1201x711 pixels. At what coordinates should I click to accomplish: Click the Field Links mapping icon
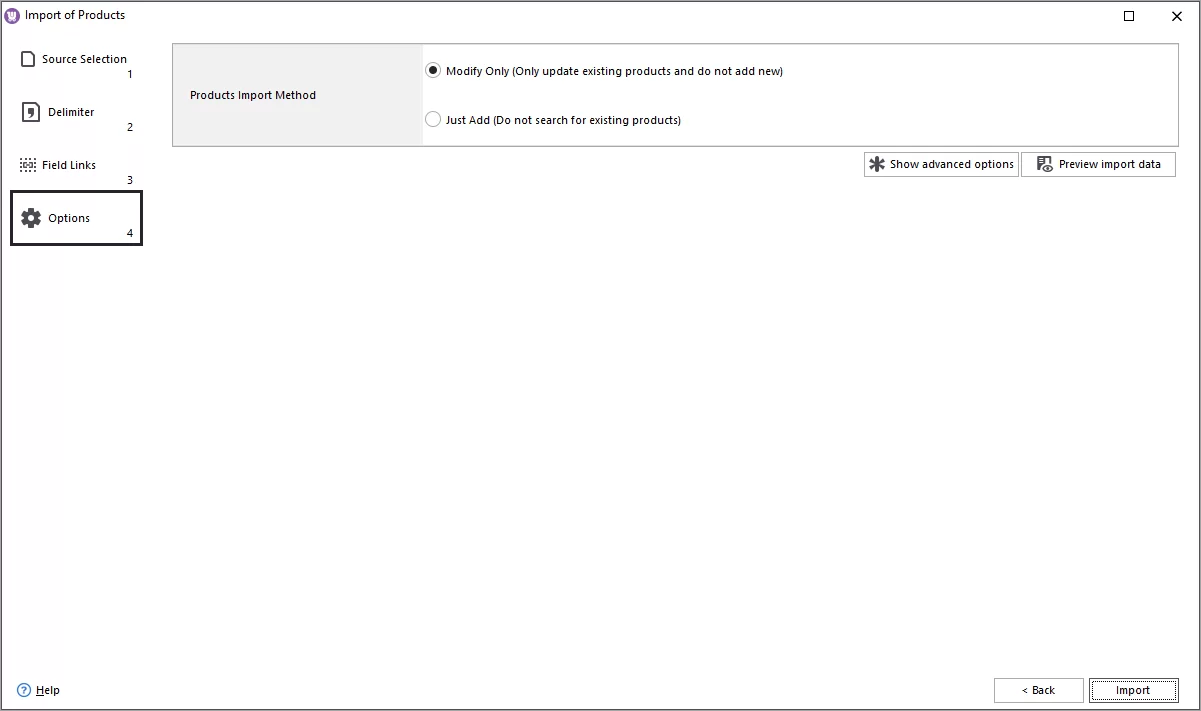(x=27, y=165)
